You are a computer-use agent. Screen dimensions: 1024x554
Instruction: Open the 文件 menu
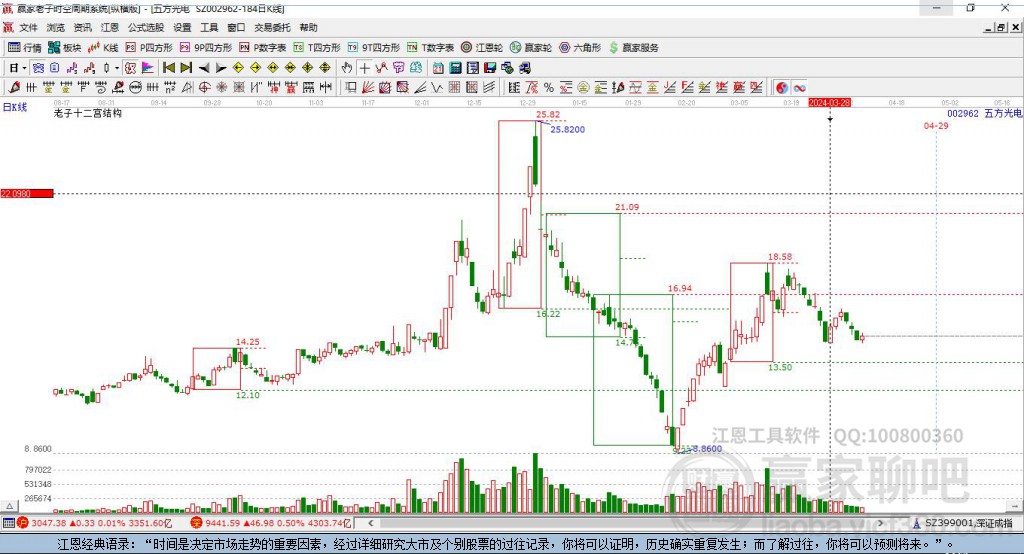[x=29, y=27]
